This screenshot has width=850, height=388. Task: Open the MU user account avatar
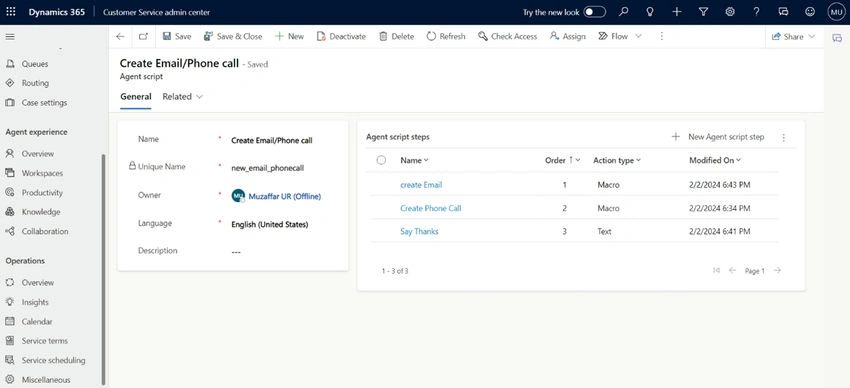pos(836,12)
